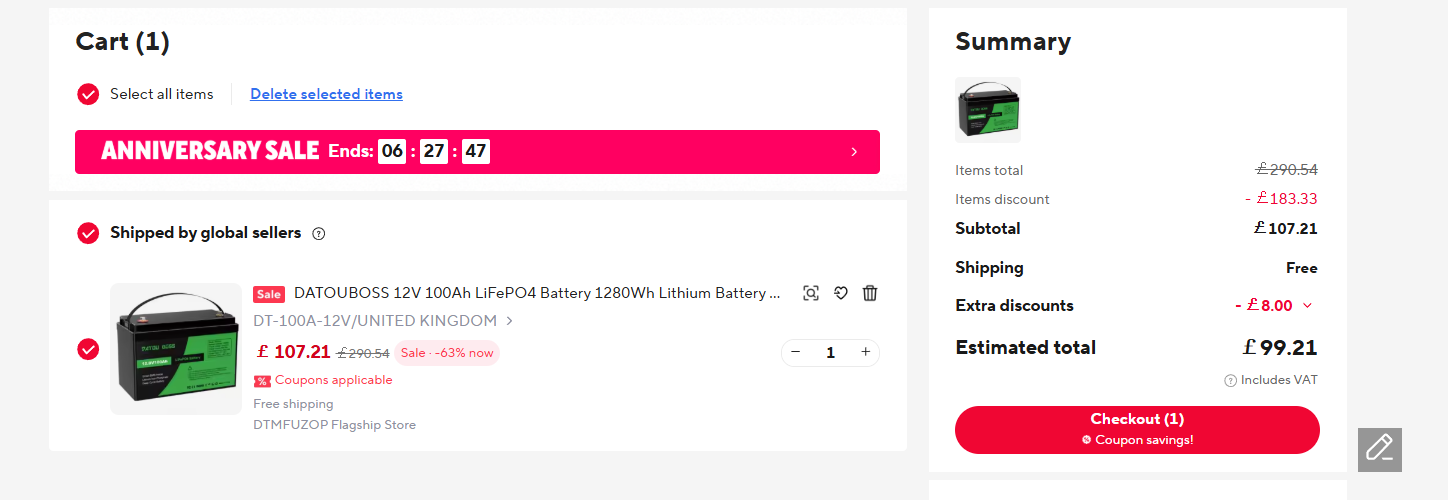Image resolution: width=1448 pixels, height=500 pixels.
Task: Toggle the Select all items checkbox
Action: (88, 94)
